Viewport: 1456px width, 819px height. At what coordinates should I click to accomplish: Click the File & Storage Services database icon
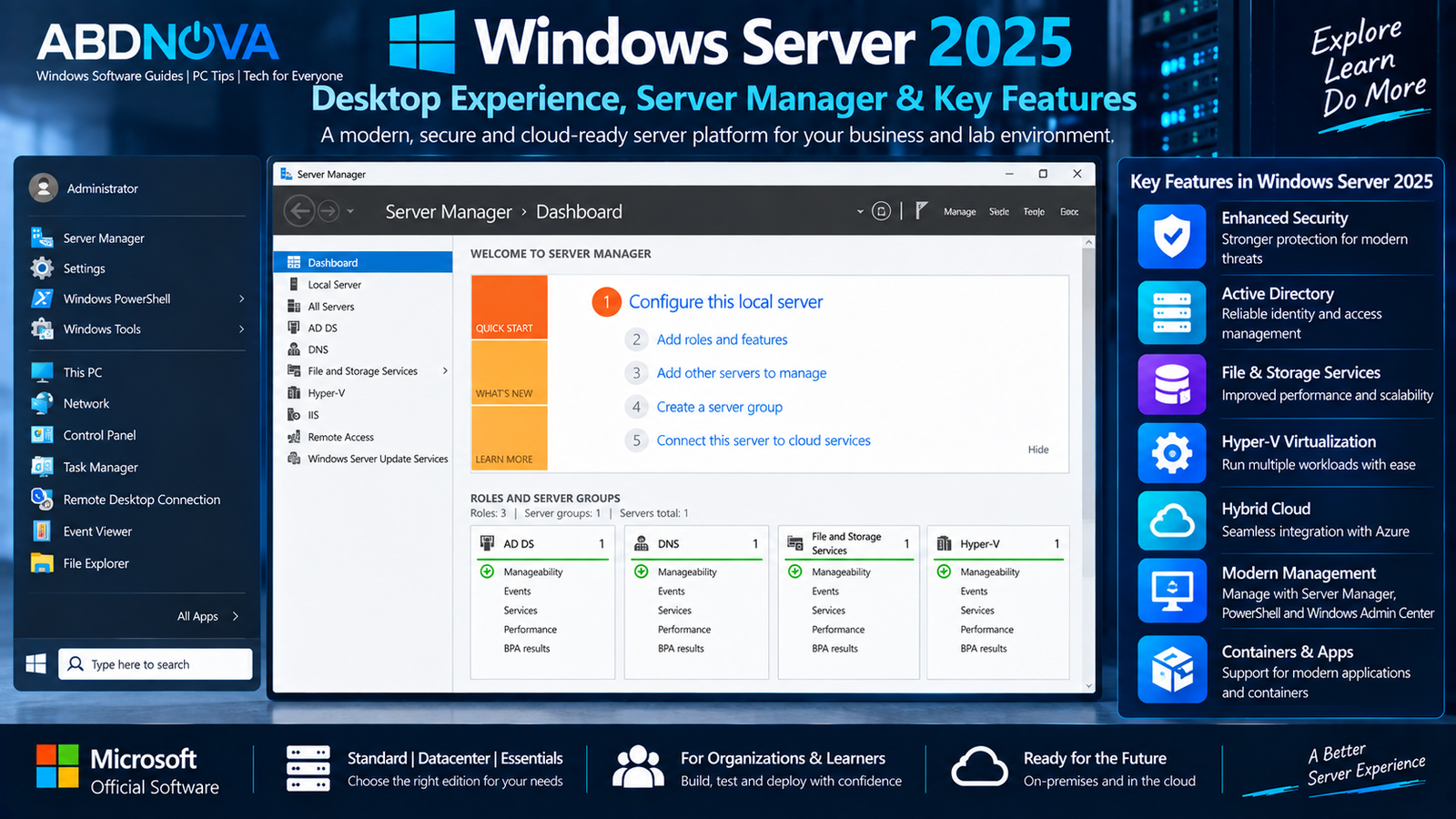(x=1172, y=384)
